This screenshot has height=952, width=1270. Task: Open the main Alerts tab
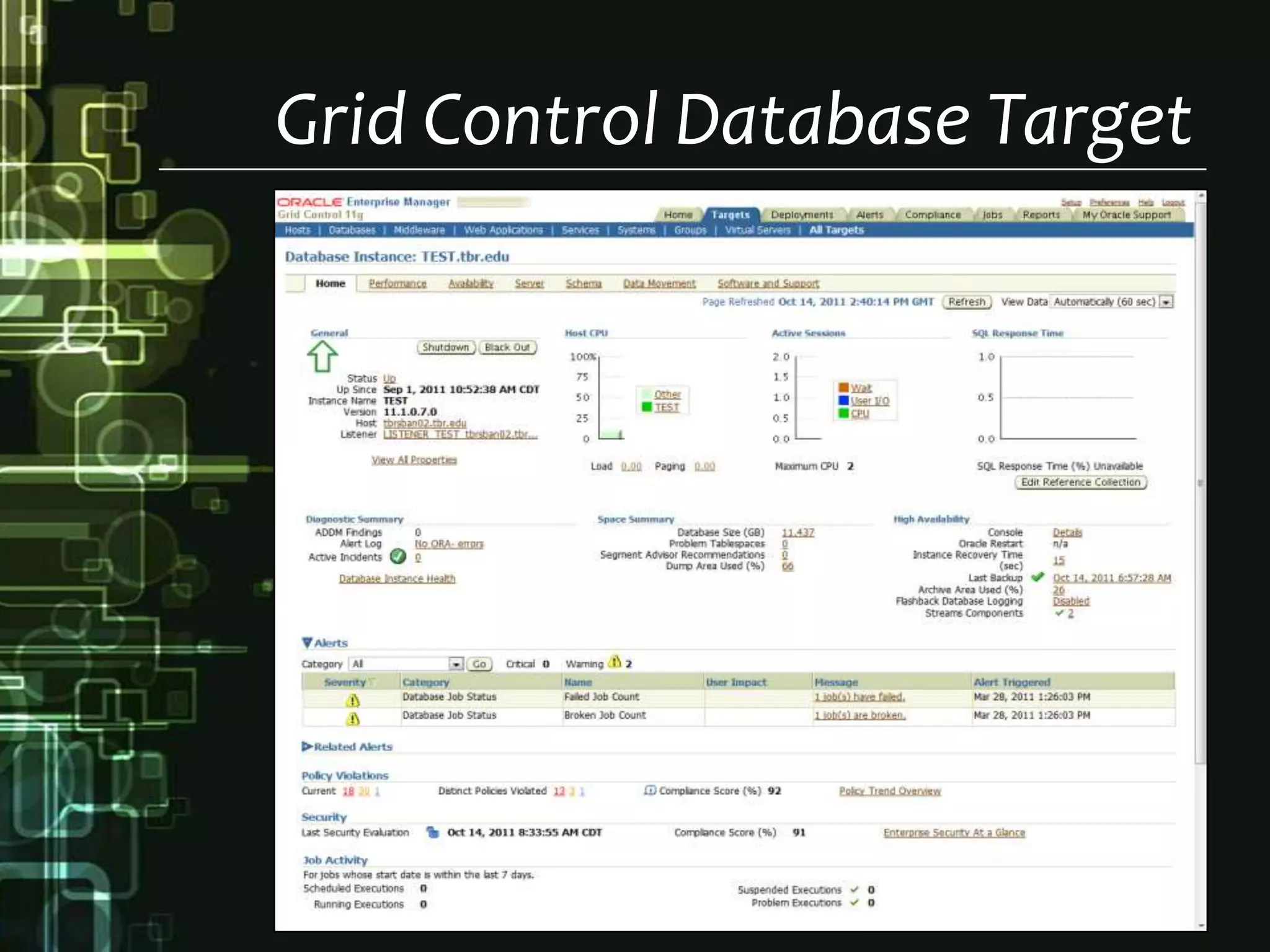(x=869, y=214)
